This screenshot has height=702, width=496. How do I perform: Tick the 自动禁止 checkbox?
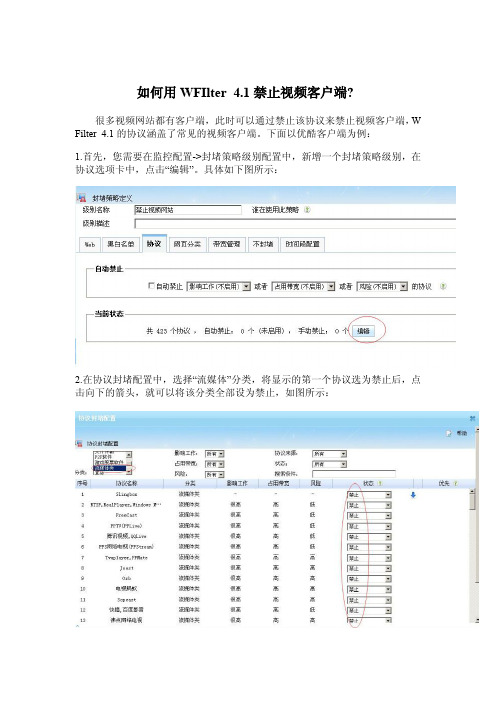151,286
